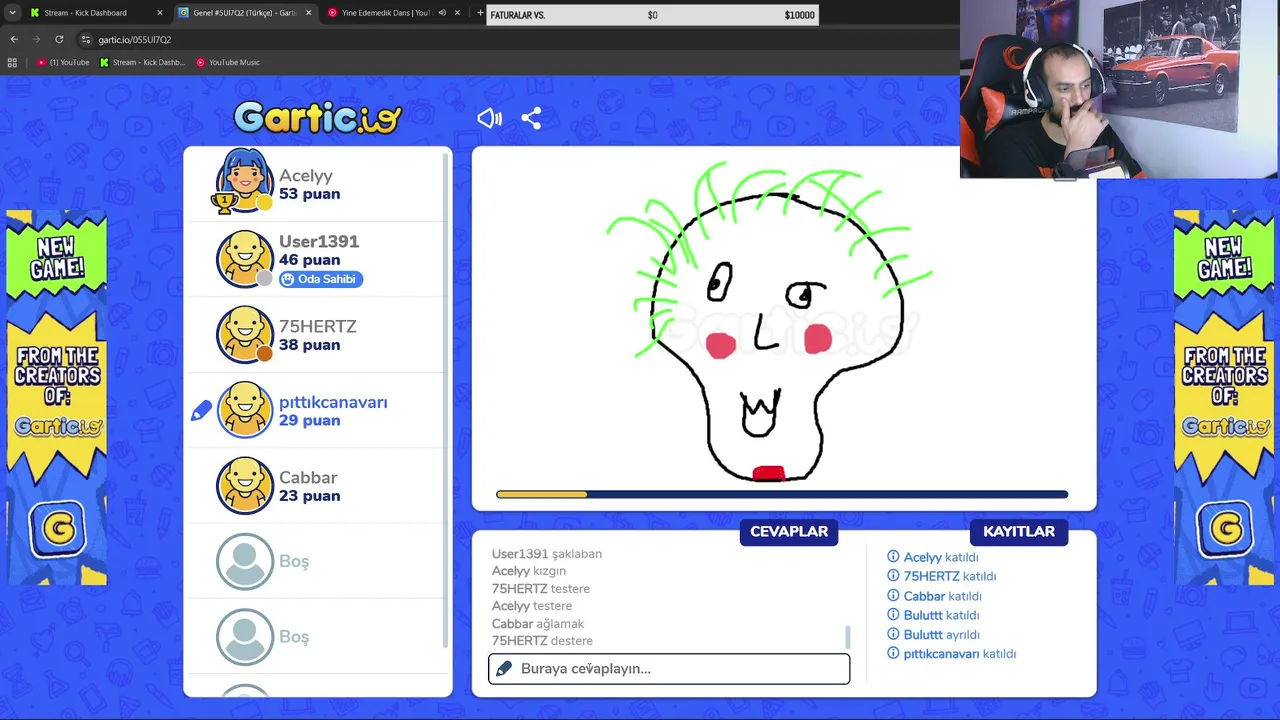Image resolution: width=1280 pixels, height=720 pixels.
Task: Open the share icon next to the Gartic logo
Action: click(x=531, y=118)
